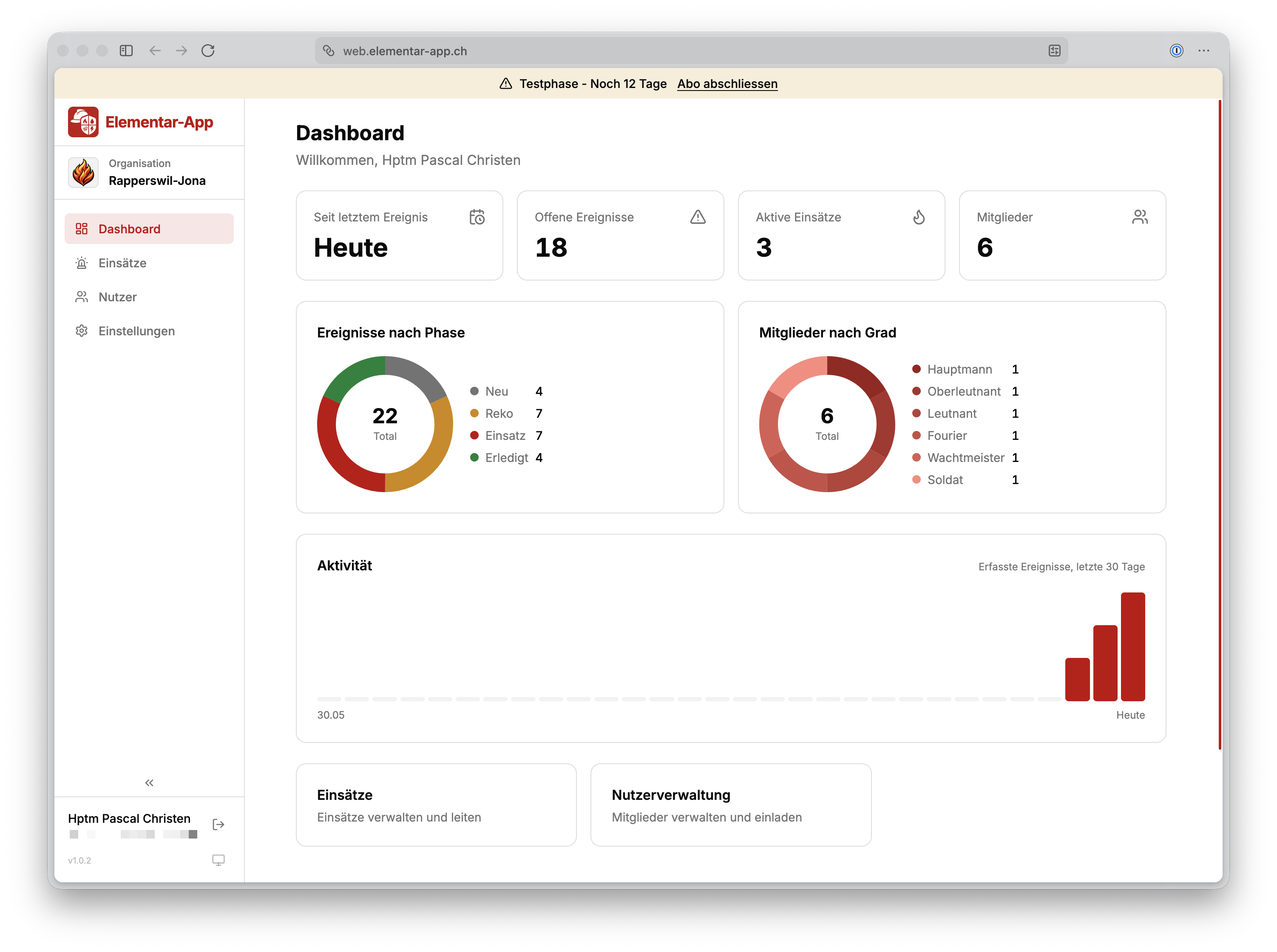1277x952 pixels.
Task: Click the Reko legend entry
Action: [x=507, y=413]
